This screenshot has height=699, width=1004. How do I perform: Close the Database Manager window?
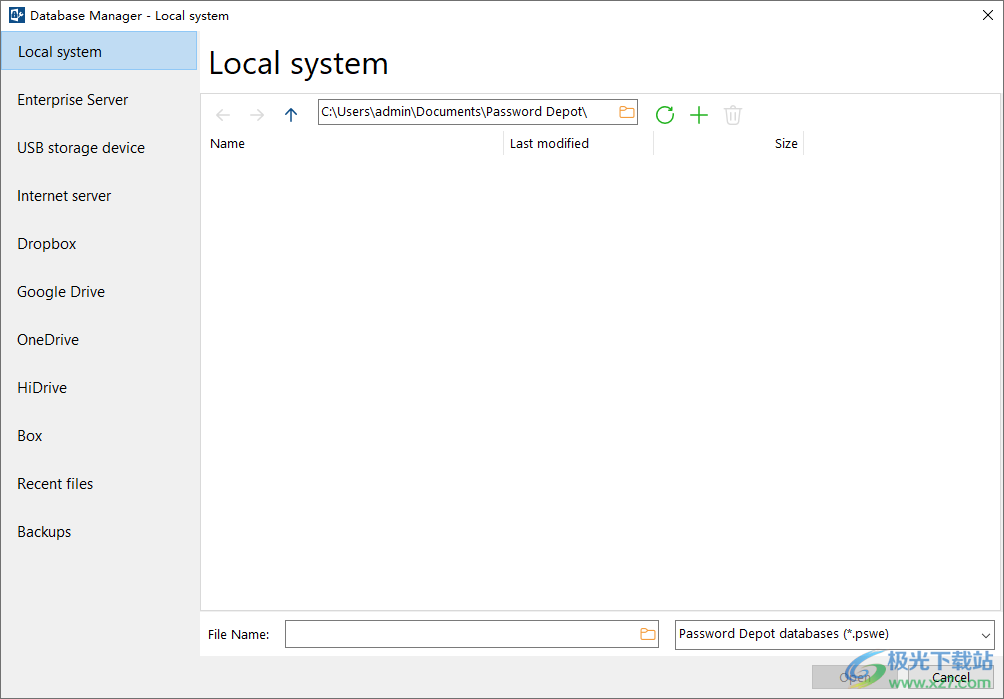pos(988,15)
